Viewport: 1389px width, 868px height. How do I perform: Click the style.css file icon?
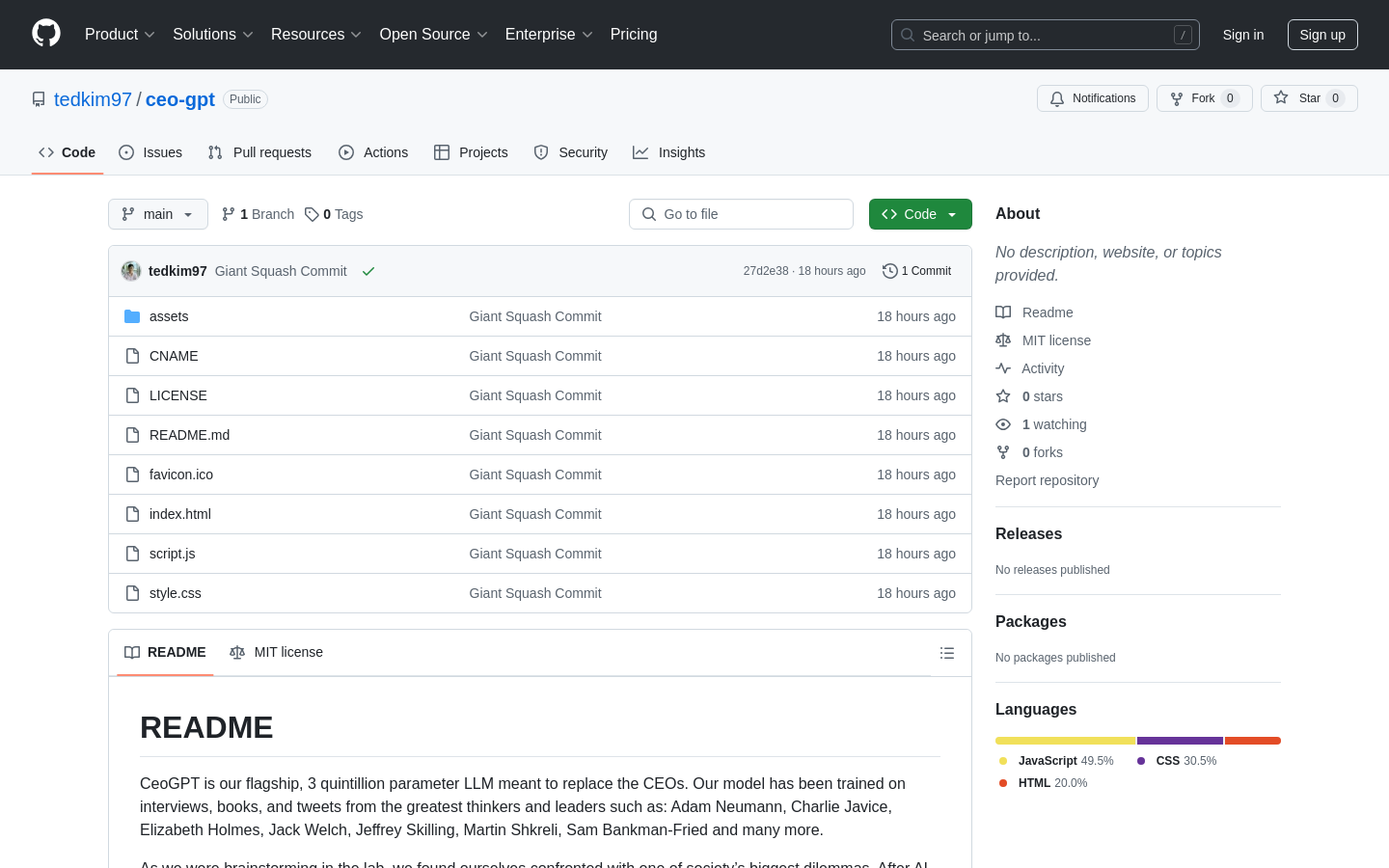[x=132, y=593]
